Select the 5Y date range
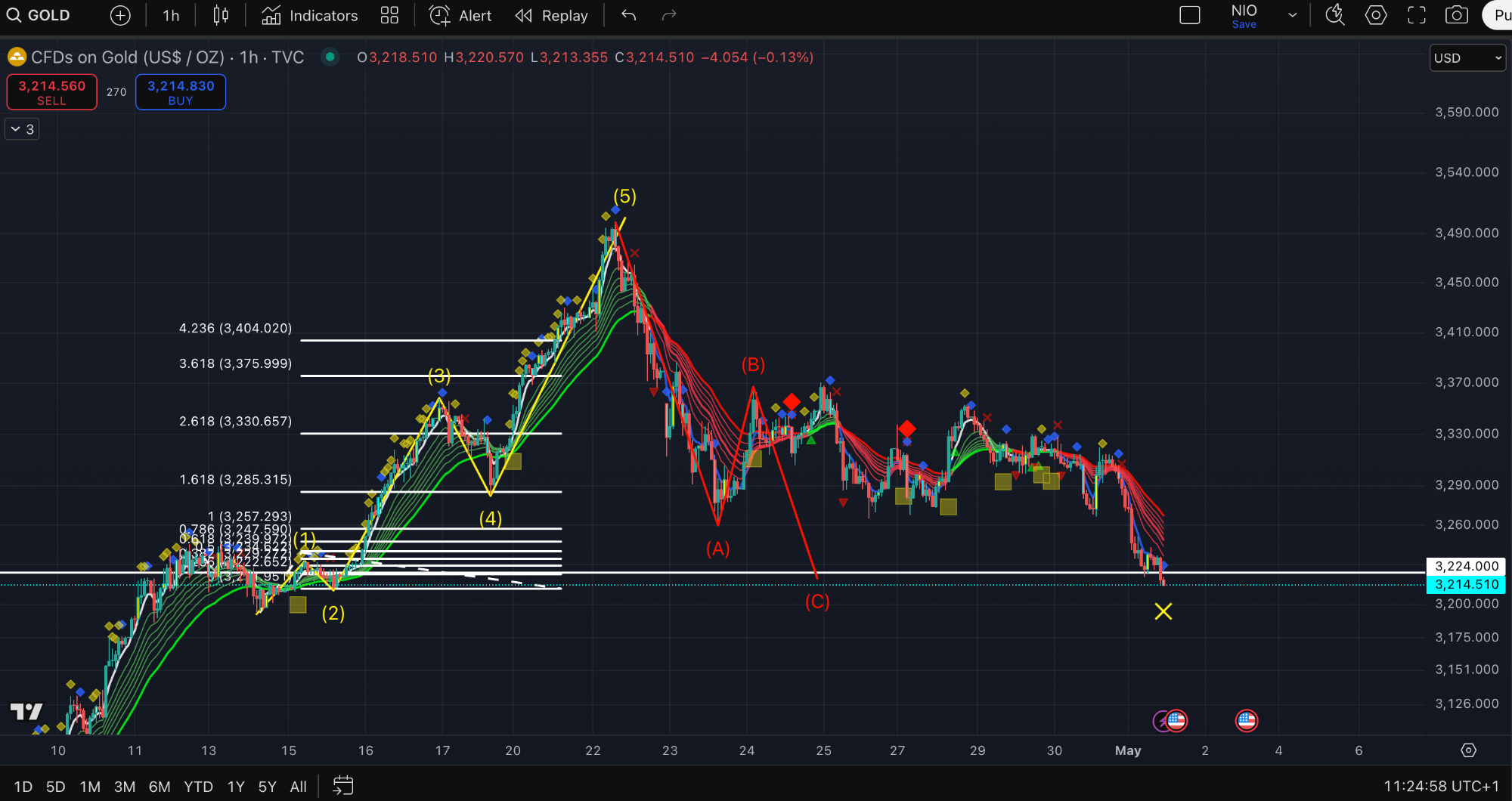This screenshot has height=801, width=1512. tap(267, 787)
